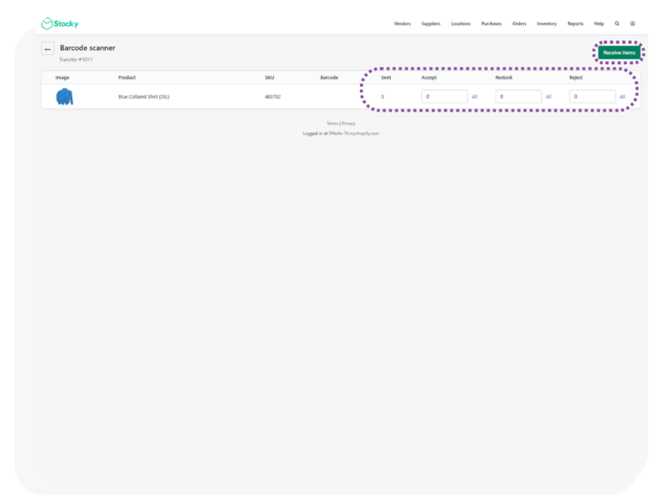
Task: Click the back arrow button
Action: click(47, 49)
